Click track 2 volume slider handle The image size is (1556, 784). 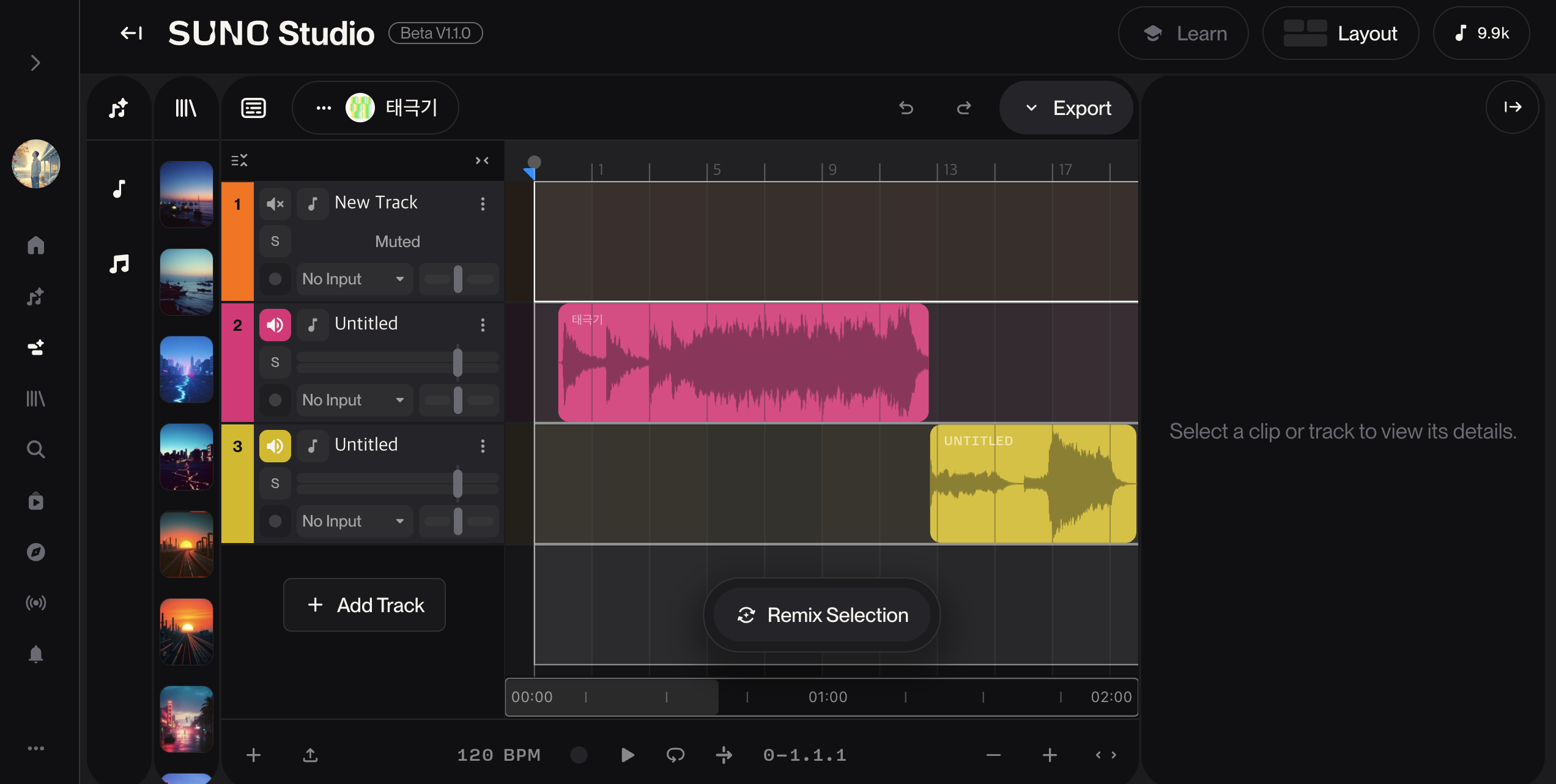[x=458, y=362]
